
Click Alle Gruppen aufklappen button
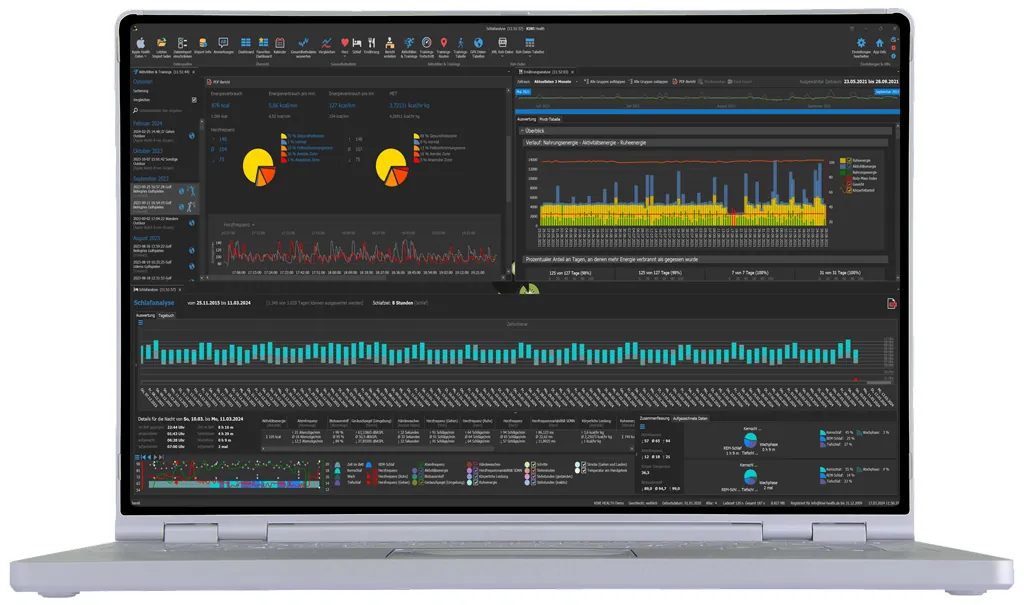click(601, 80)
